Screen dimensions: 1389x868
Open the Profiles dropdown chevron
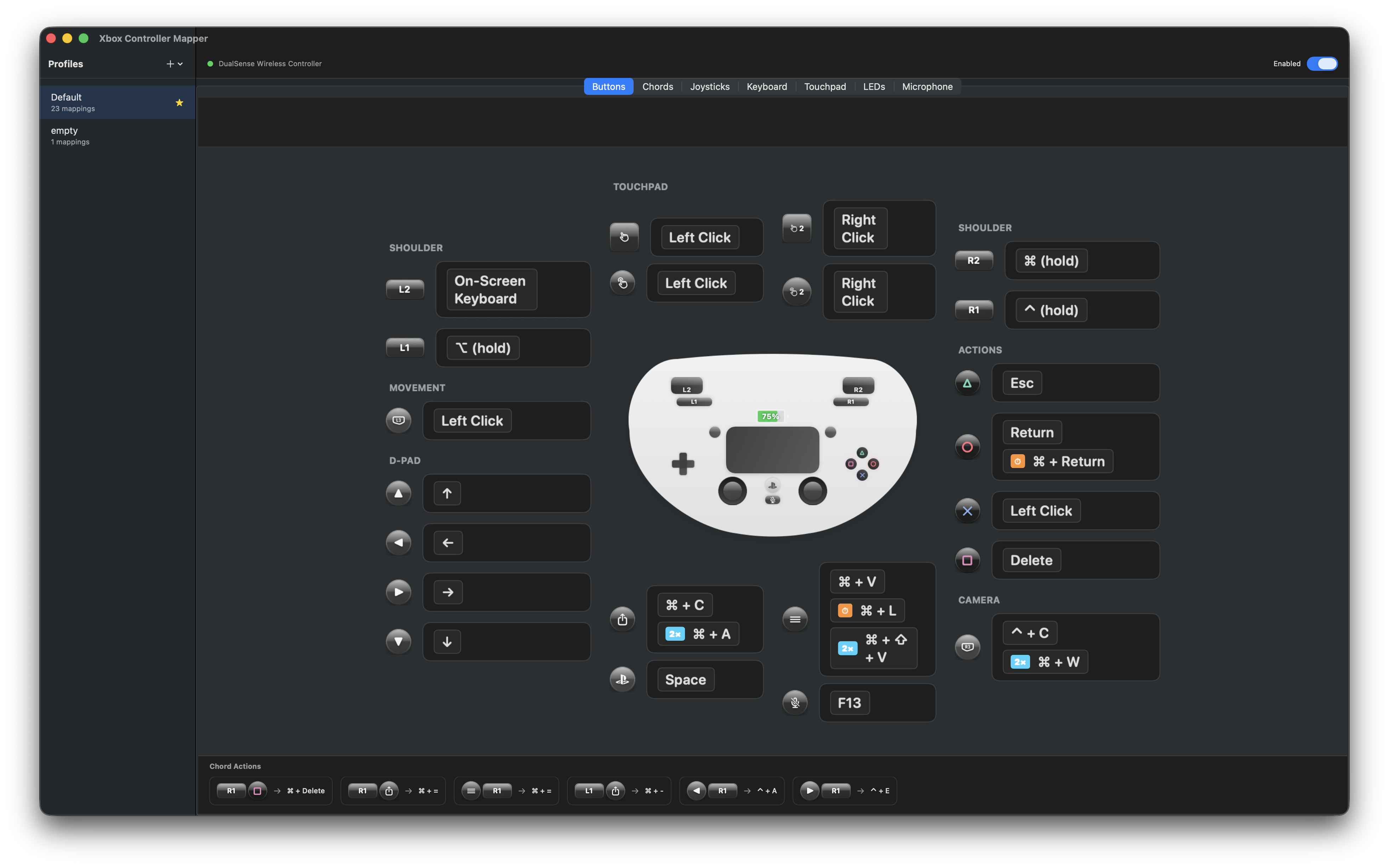coord(180,64)
